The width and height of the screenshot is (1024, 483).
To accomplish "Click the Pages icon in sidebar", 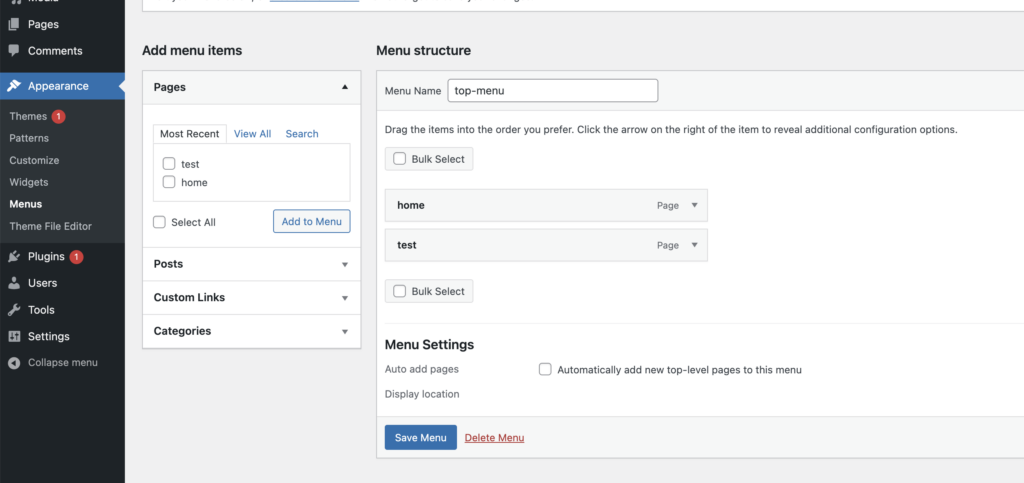I will coord(14,24).
